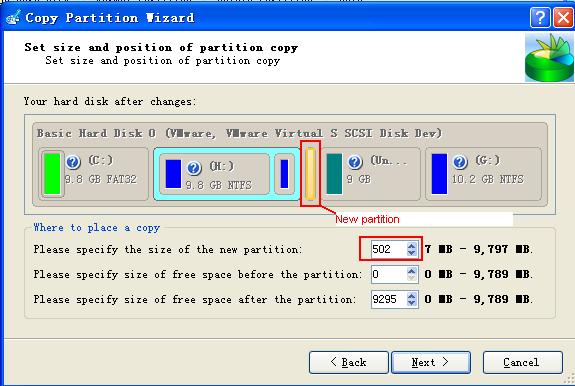Click the small blue block beside H: partition
This screenshot has width=575, height=386.
[x=284, y=174]
